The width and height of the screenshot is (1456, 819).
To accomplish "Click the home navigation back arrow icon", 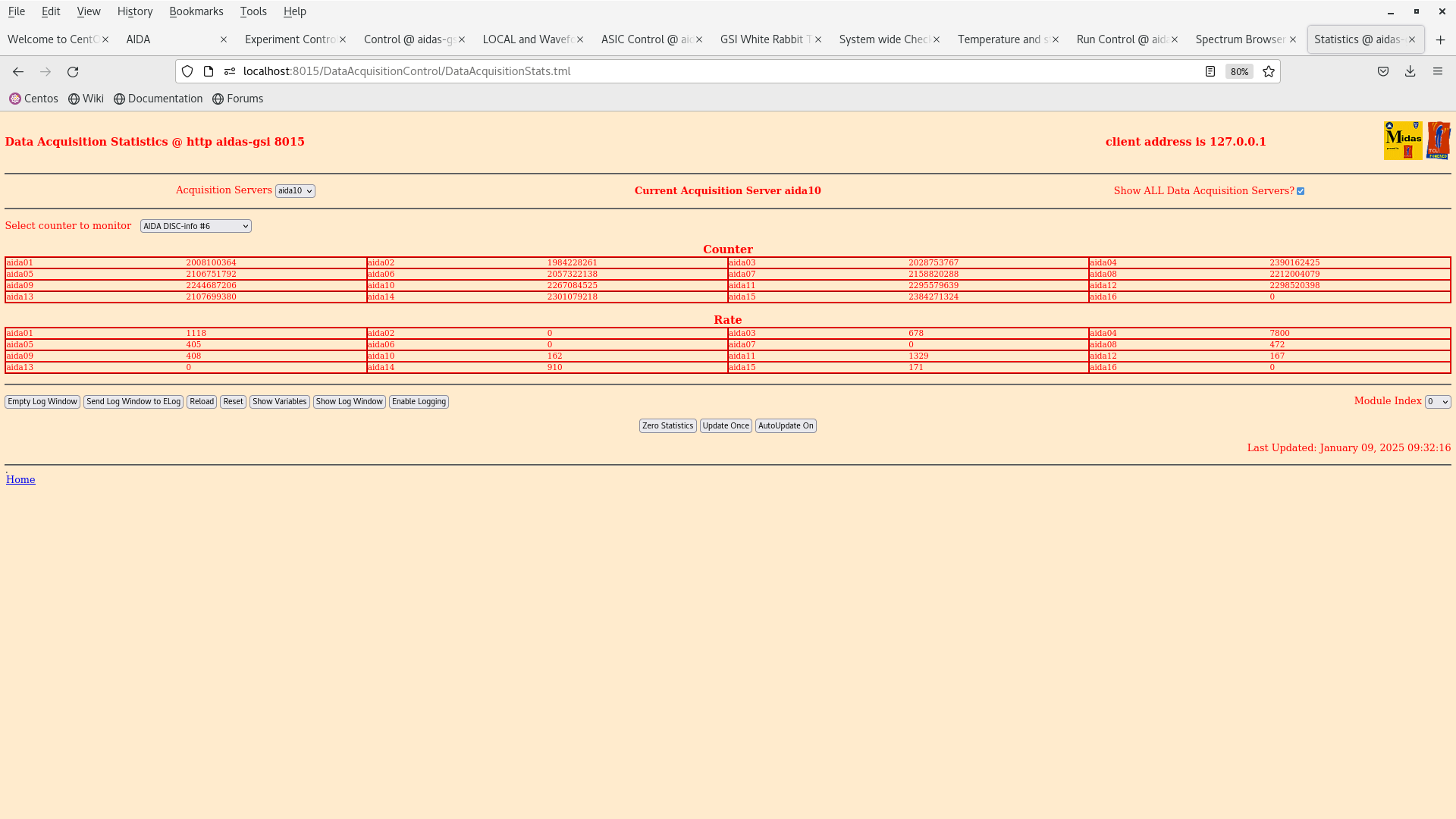I will coord(18,71).
